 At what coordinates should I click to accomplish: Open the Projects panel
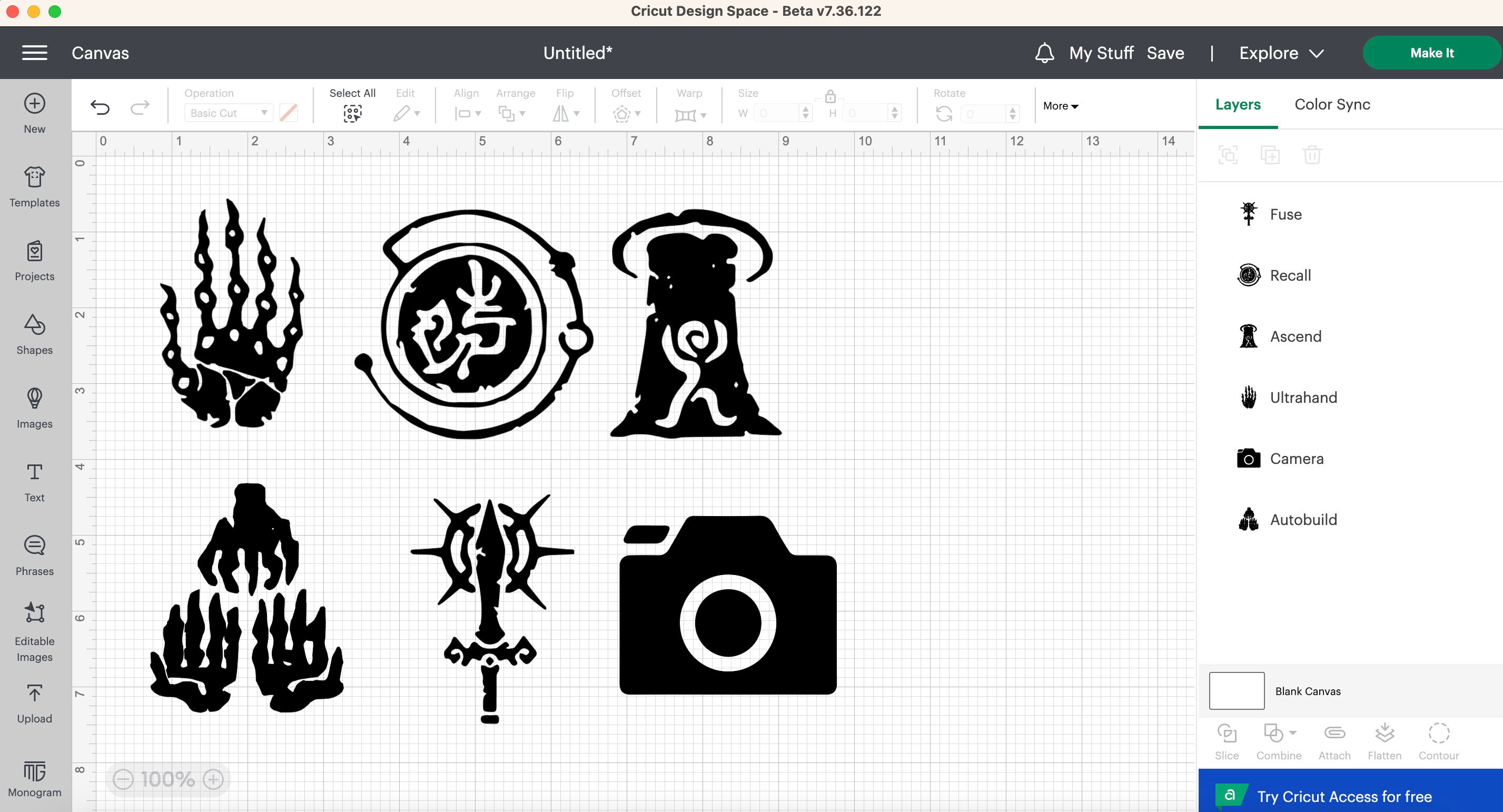(x=34, y=260)
